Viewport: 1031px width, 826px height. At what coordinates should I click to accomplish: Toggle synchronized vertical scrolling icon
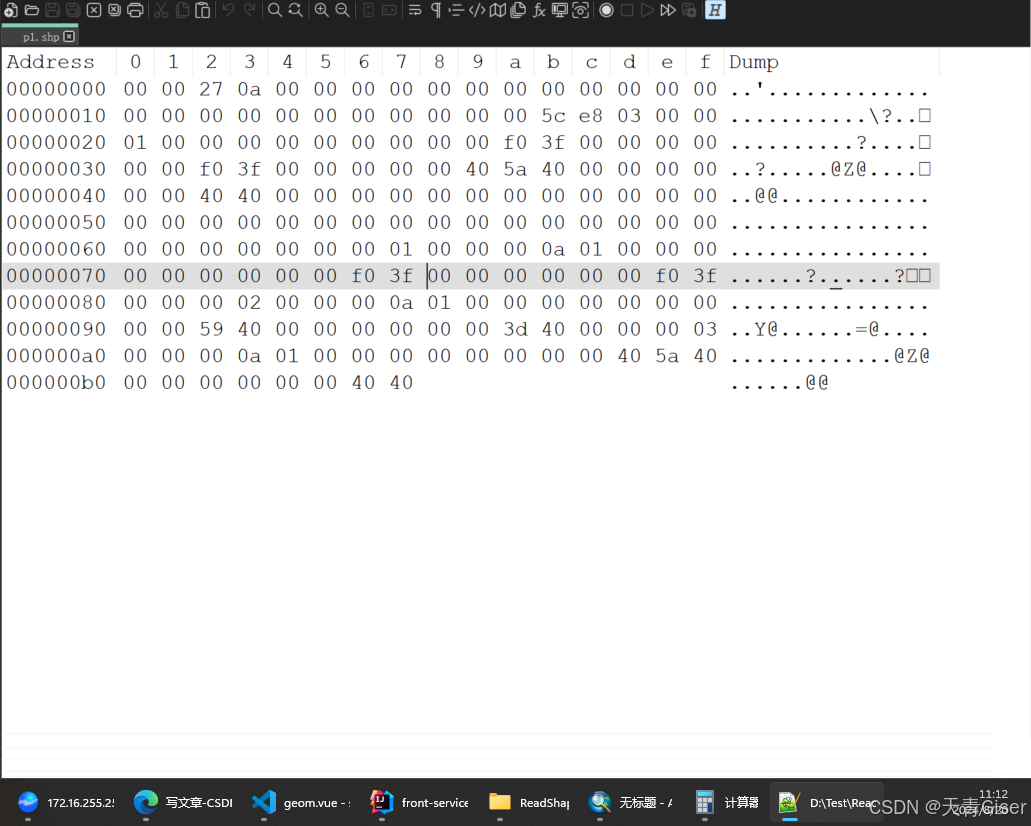click(369, 10)
